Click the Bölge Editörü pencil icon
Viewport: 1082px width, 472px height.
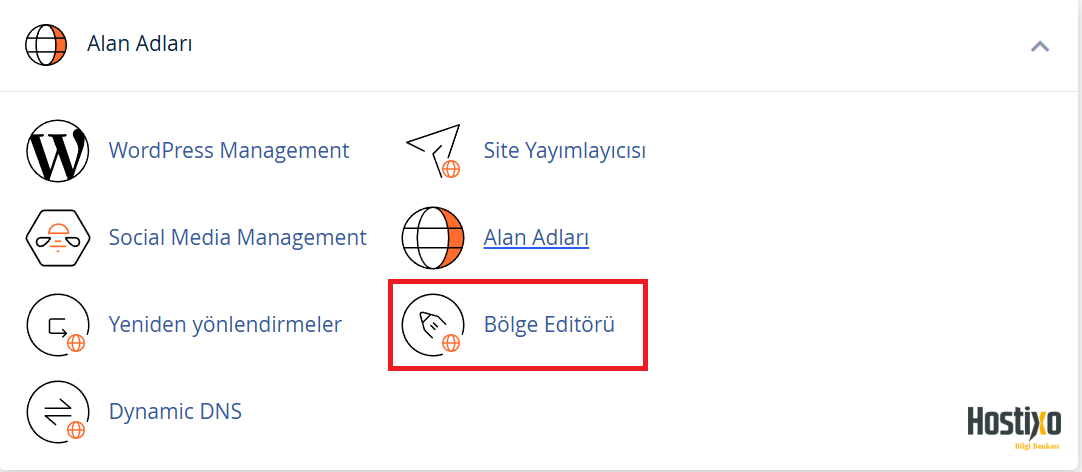click(x=433, y=325)
